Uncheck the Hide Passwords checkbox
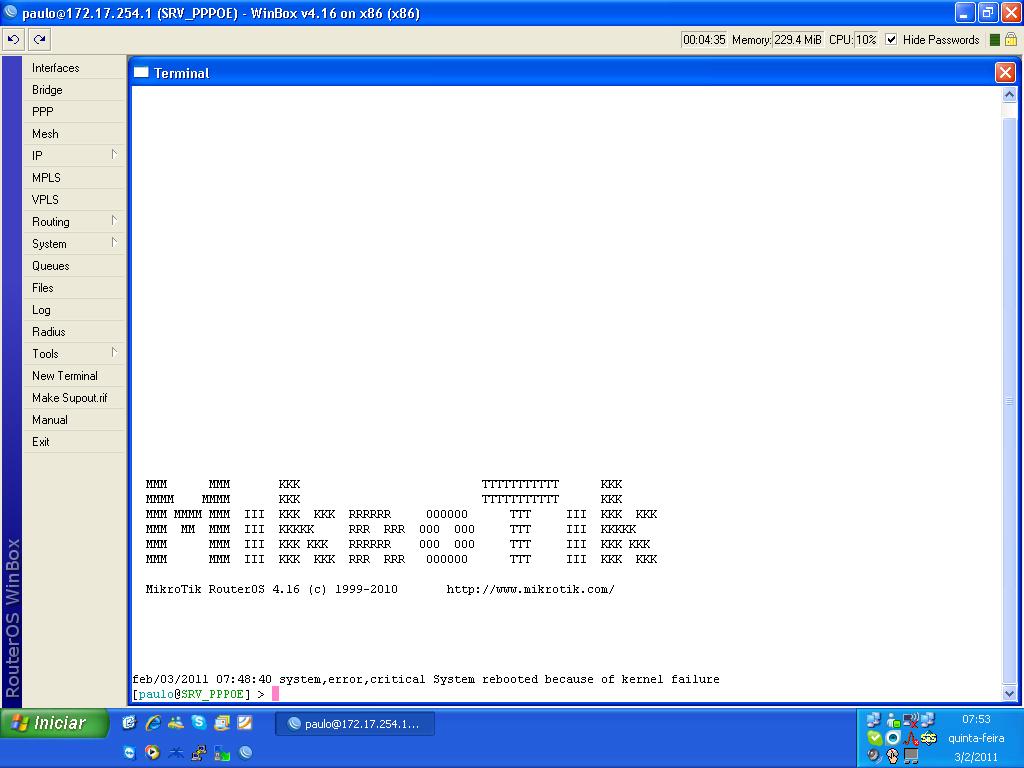The width and height of the screenshot is (1024, 768). pos(891,39)
